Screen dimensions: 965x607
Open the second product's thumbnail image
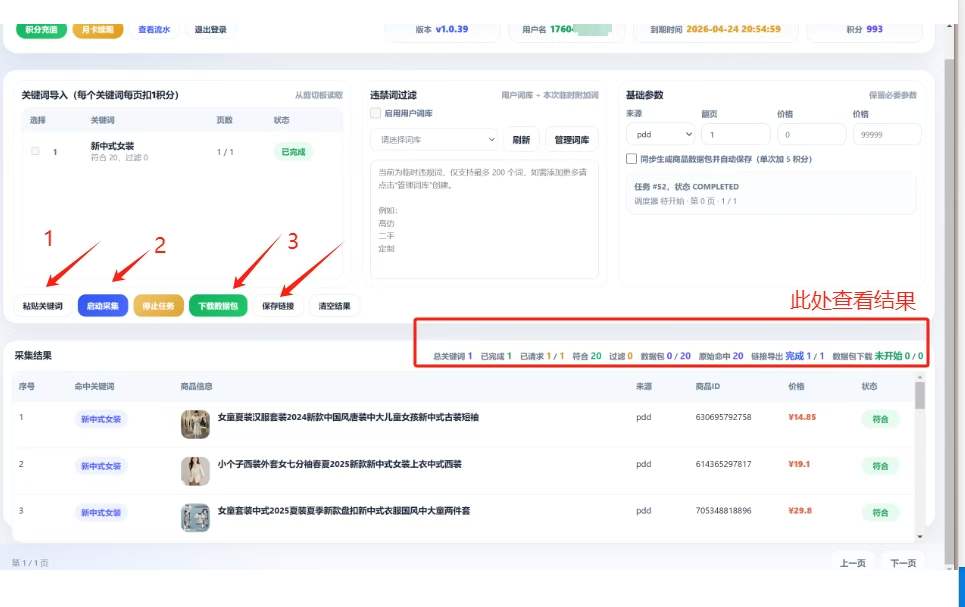pyautogui.click(x=195, y=471)
